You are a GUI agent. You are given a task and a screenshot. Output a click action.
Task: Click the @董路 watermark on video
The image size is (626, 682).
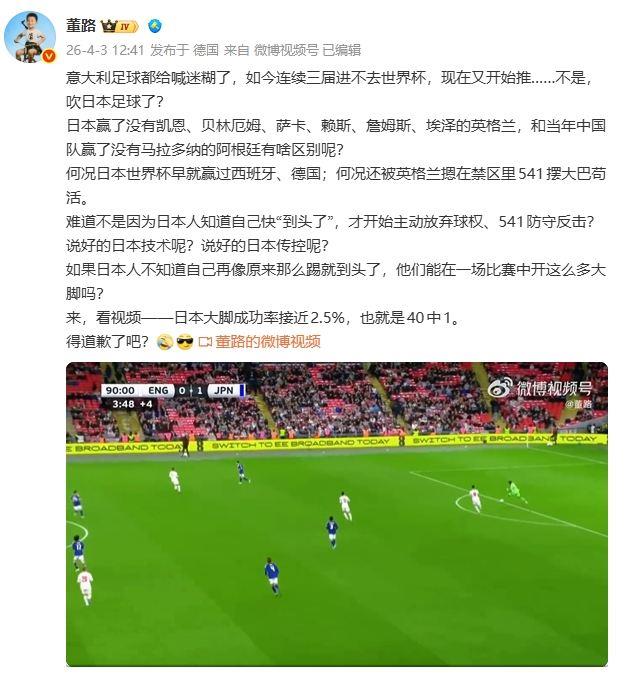579,404
